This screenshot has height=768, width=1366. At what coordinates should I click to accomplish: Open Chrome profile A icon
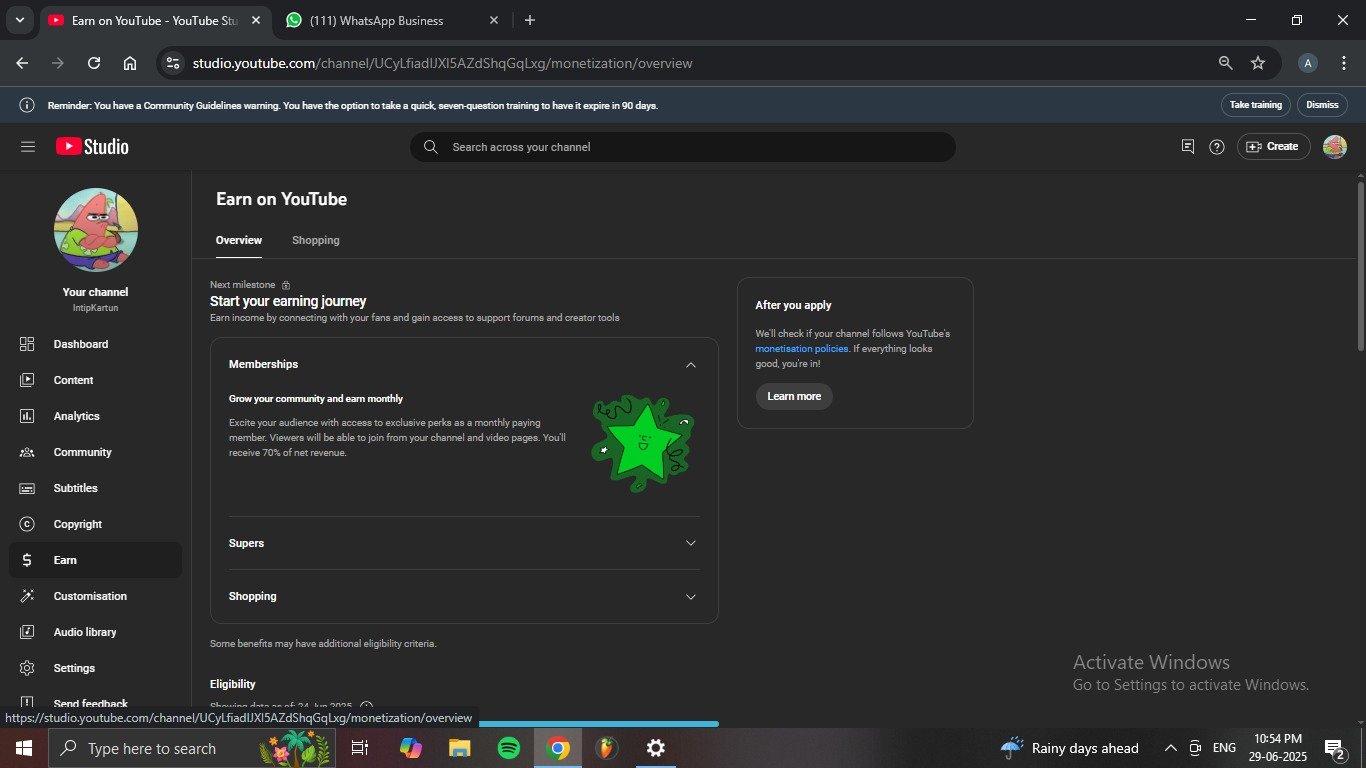point(1307,63)
